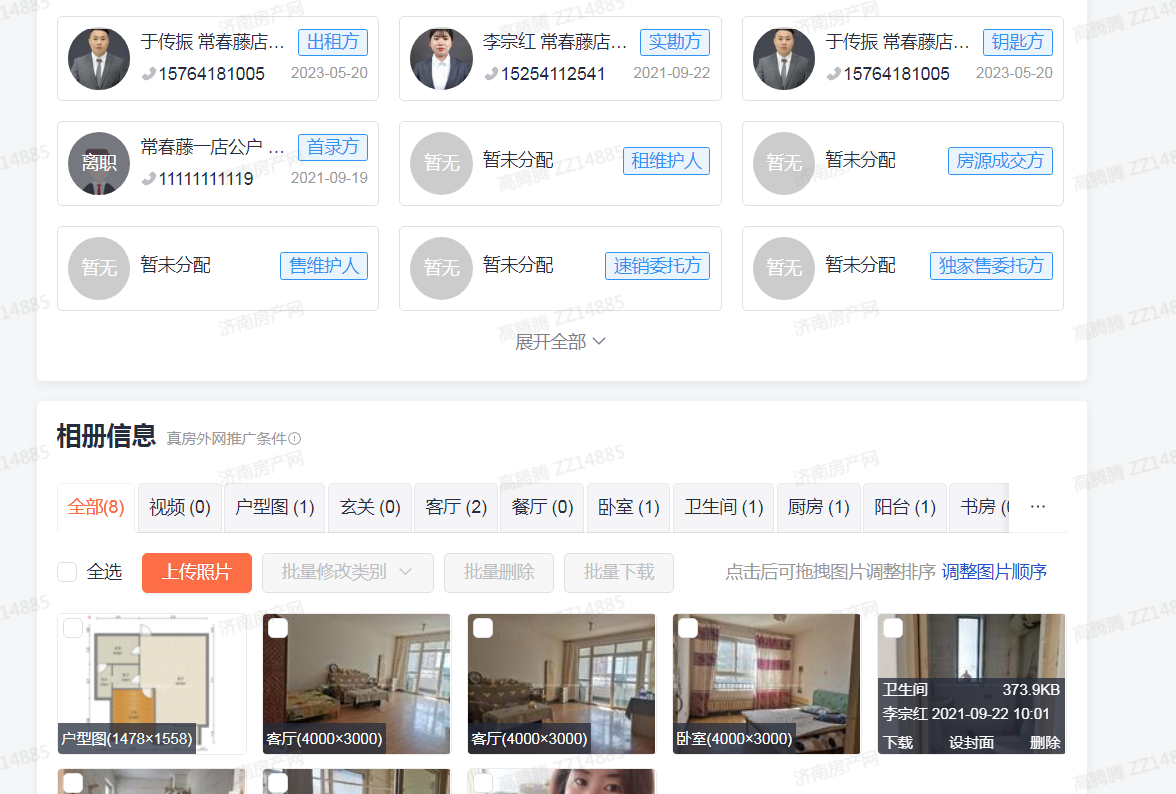The width and height of the screenshot is (1176, 794).
Task: Click 下载 on the 卫生间 photo
Action: coord(898,742)
